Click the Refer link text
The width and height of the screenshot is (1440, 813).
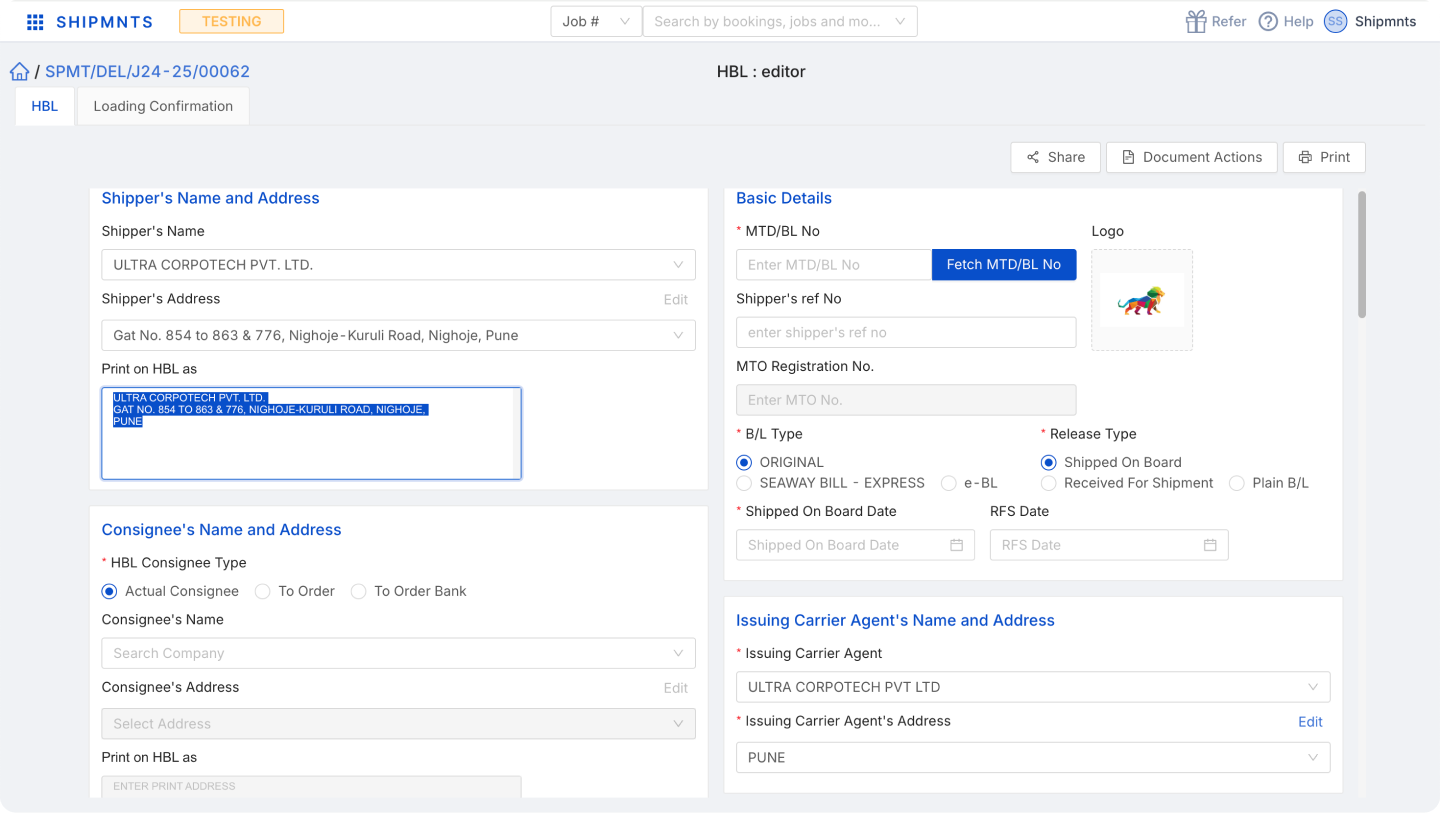point(1229,21)
